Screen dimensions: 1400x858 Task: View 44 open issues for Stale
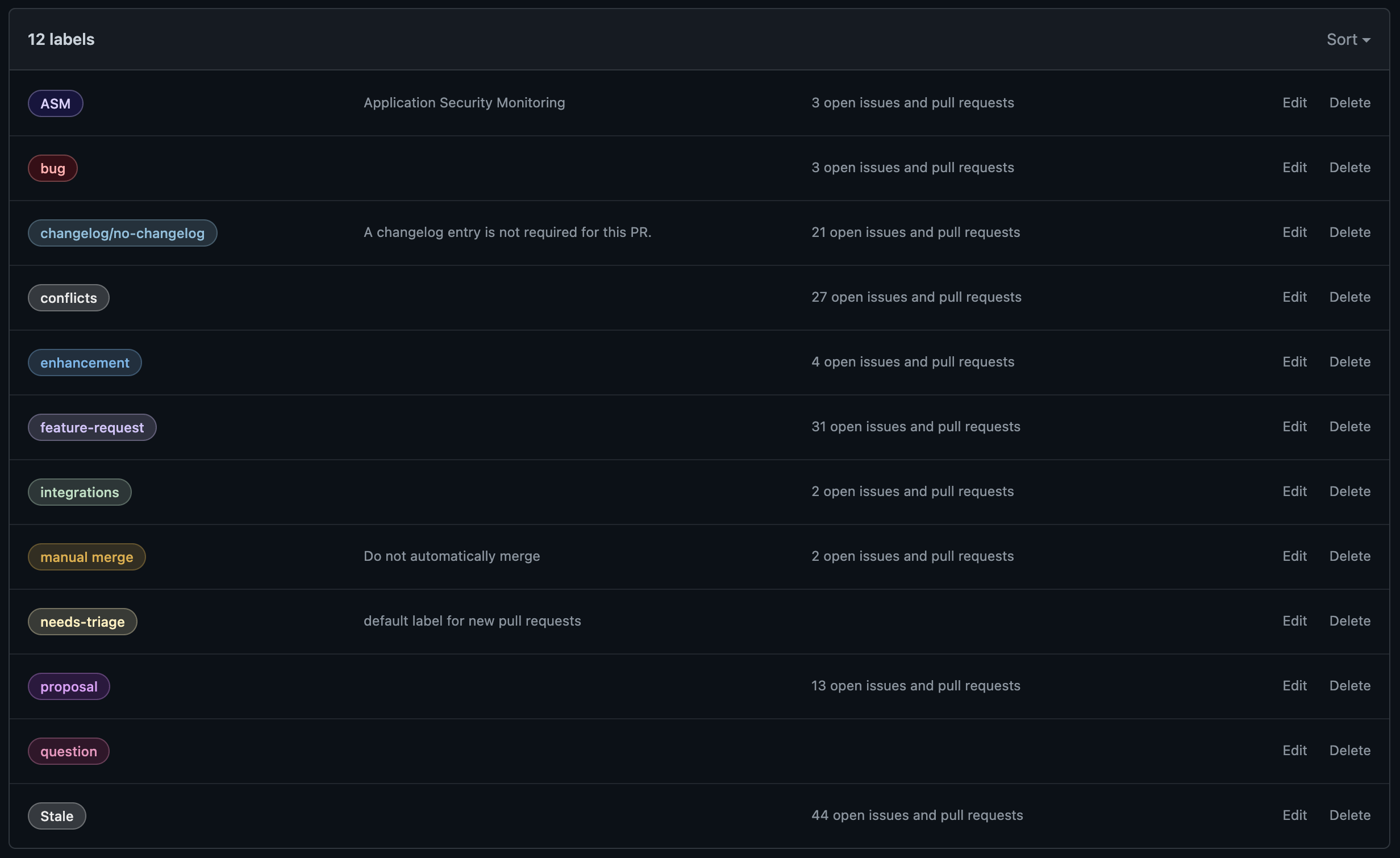pyautogui.click(x=916, y=815)
